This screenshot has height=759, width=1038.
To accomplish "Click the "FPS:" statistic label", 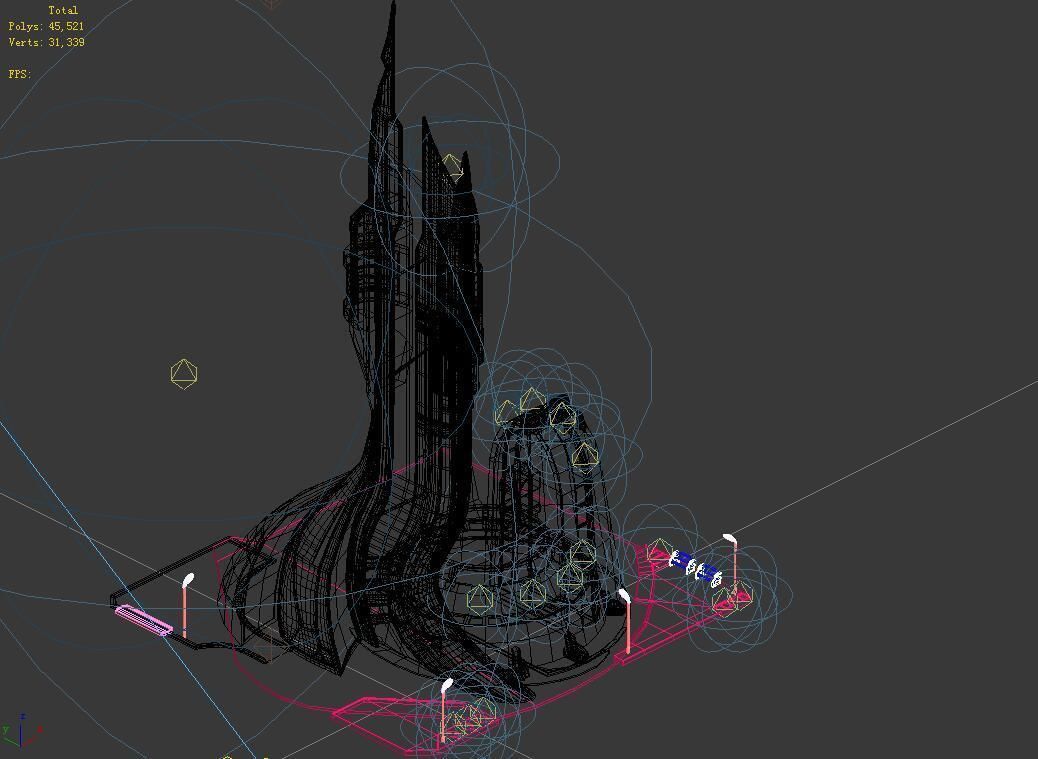I will coord(20,74).
